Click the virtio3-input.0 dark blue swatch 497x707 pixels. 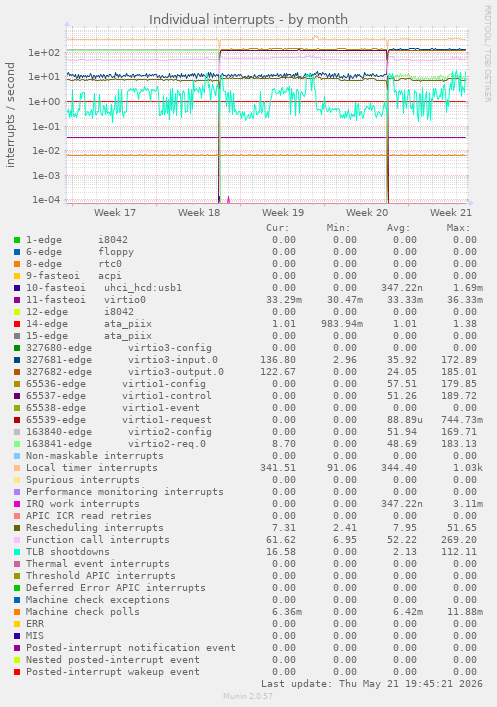[x=17, y=360]
